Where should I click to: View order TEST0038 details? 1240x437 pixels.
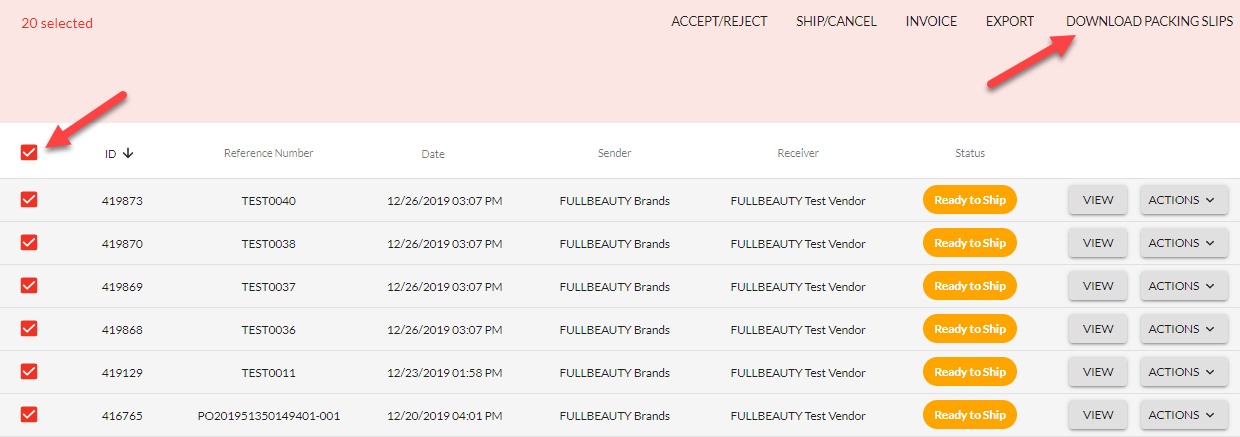click(1098, 243)
